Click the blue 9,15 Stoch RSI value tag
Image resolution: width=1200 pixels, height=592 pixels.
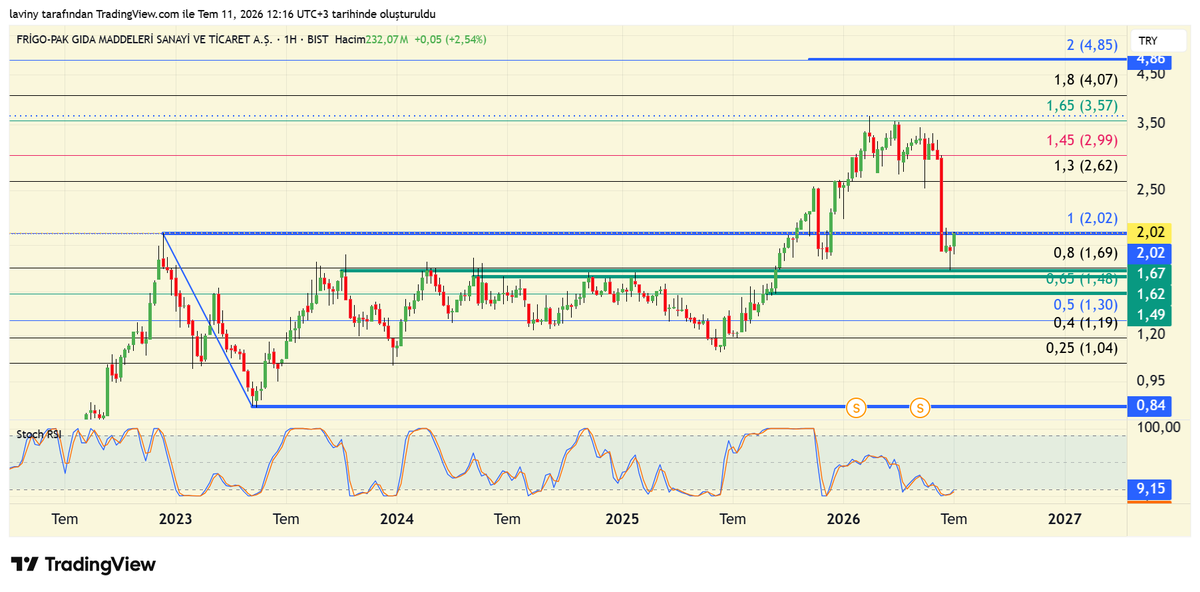tap(1151, 489)
